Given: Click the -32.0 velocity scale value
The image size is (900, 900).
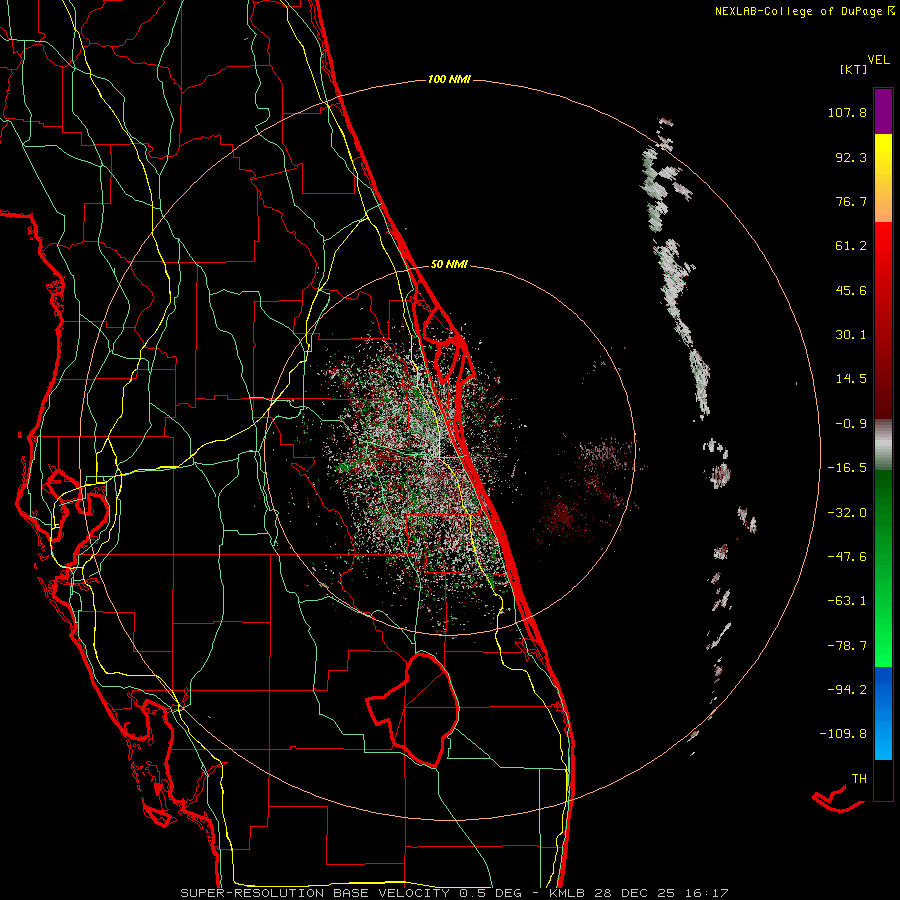Looking at the screenshot, I should coord(847,513).
